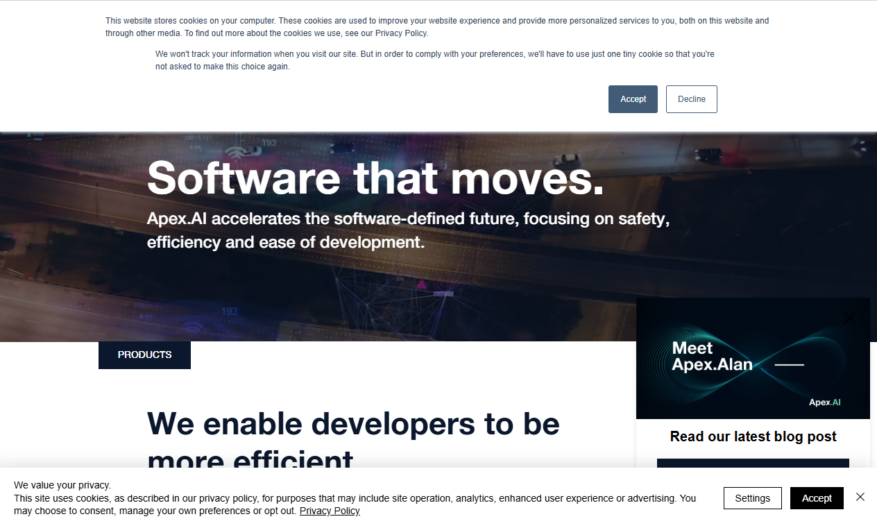The image size is (877, 528).
Task: Open the Meet Apex.Alan blog image
Action: point(753,359)
